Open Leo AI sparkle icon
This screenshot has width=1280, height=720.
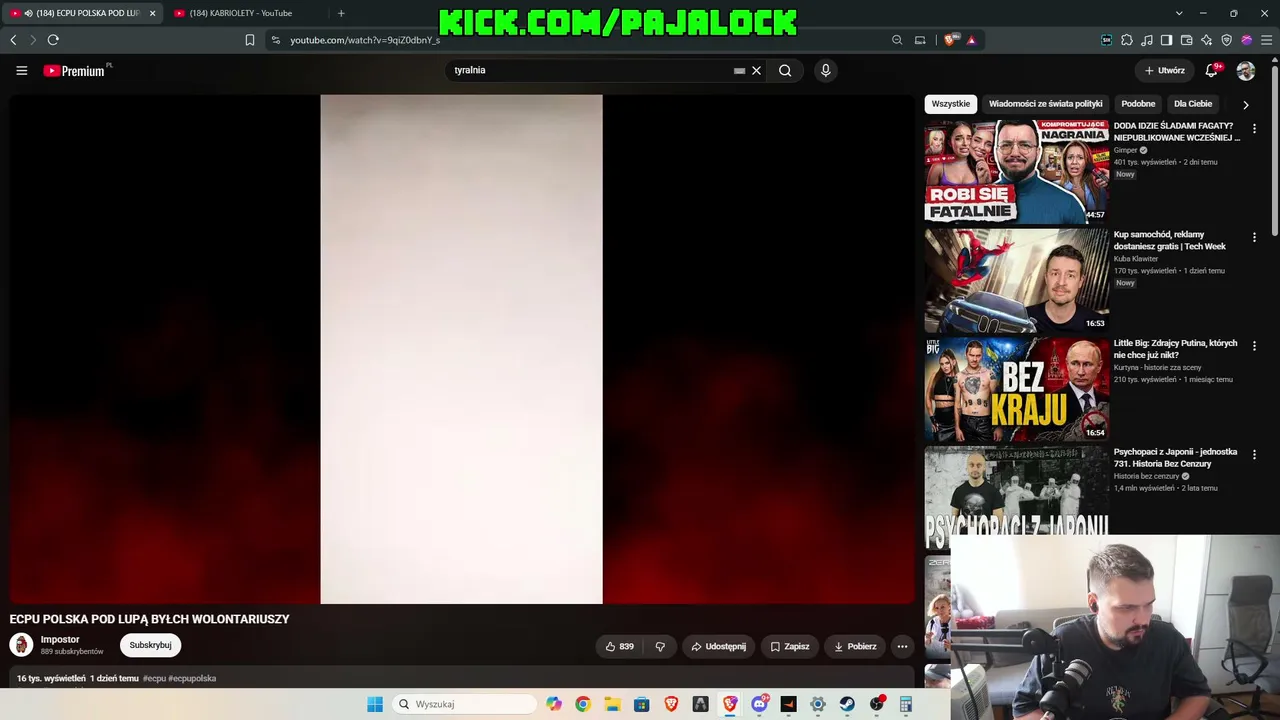click(1206, 40)
